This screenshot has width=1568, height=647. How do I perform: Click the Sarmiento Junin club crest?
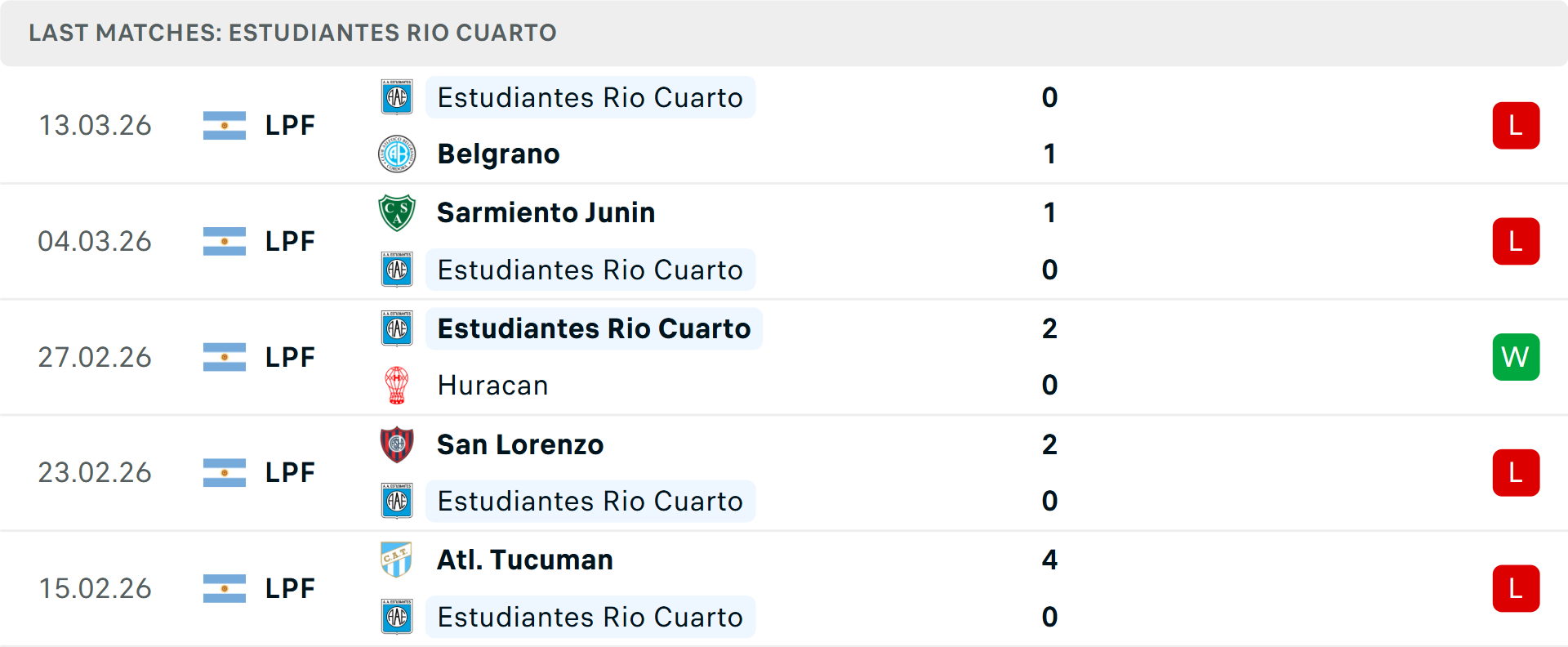[x=397, y=212]
